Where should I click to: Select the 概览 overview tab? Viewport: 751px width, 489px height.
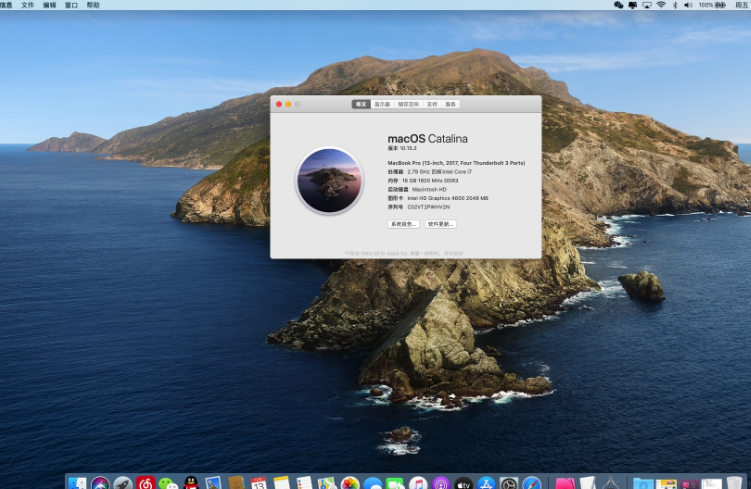[361, 104]
